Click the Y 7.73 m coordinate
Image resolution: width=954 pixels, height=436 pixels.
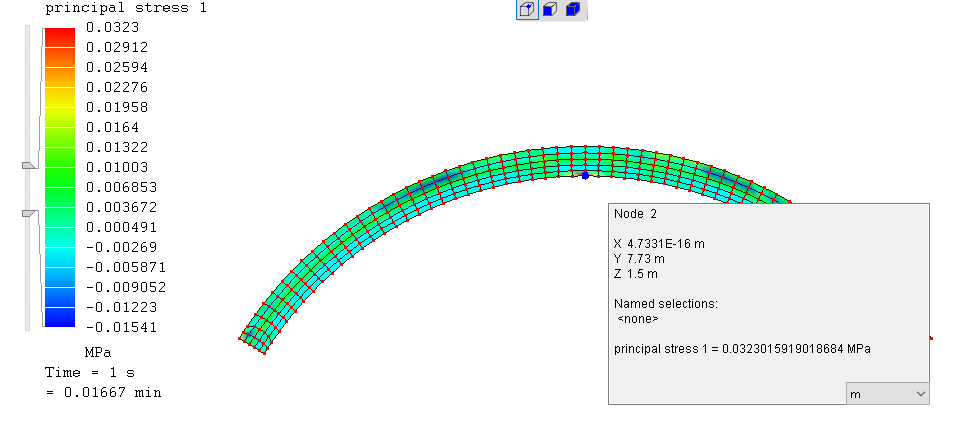(x=639, y=258)
